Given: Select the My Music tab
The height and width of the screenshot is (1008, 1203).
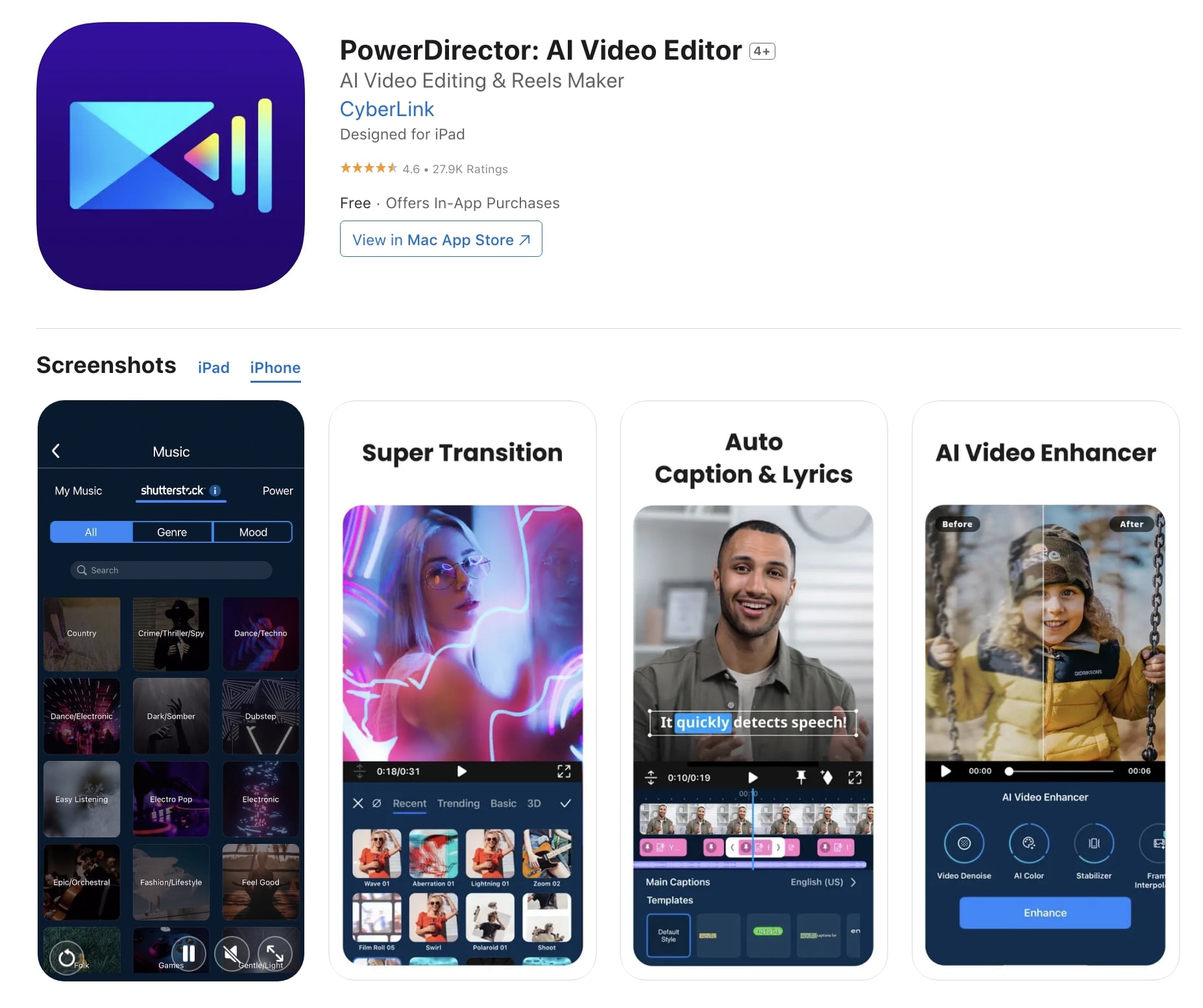Looking at the screenshot, I should (79, 490).
